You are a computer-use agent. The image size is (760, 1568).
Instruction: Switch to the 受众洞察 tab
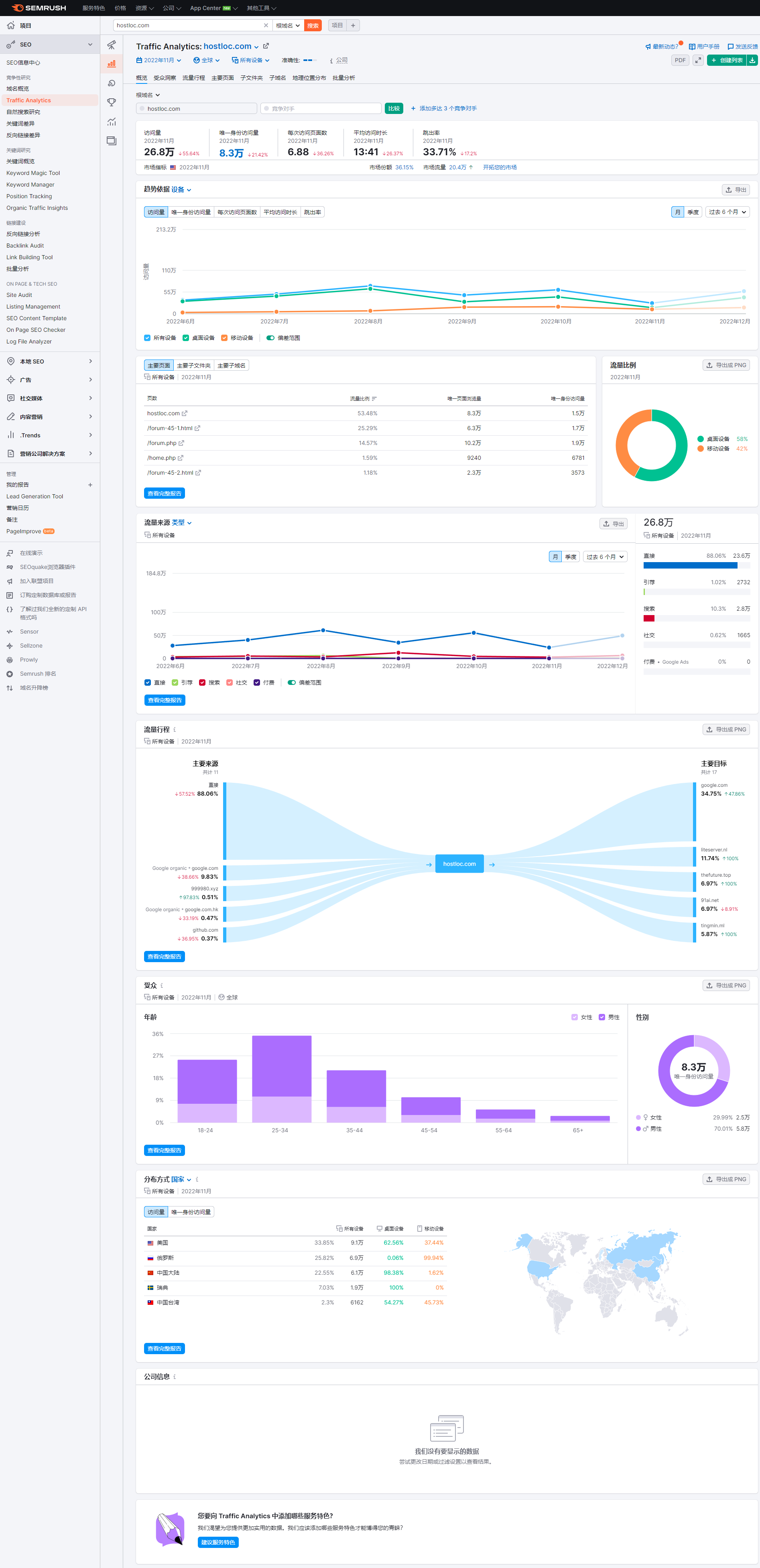tap(165, 78)
